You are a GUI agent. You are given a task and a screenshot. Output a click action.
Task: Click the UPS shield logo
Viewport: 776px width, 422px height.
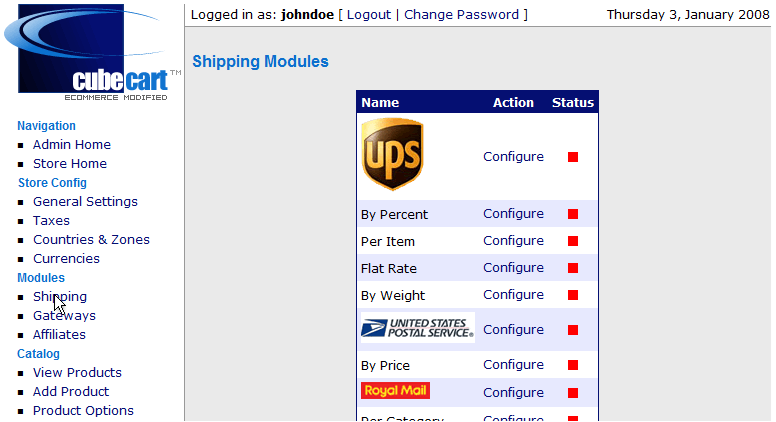coord(392,154)
